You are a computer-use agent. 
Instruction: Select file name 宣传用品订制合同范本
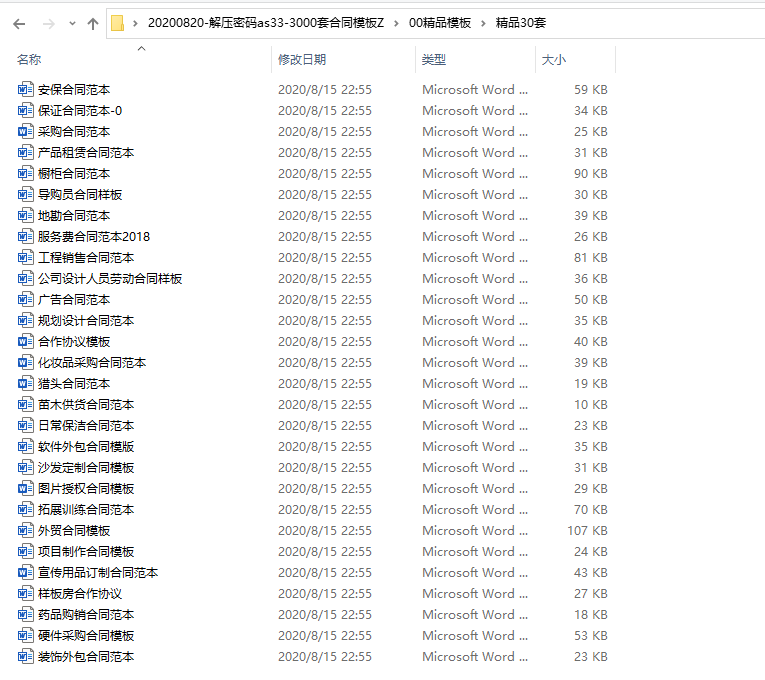(x=98, y=572)
